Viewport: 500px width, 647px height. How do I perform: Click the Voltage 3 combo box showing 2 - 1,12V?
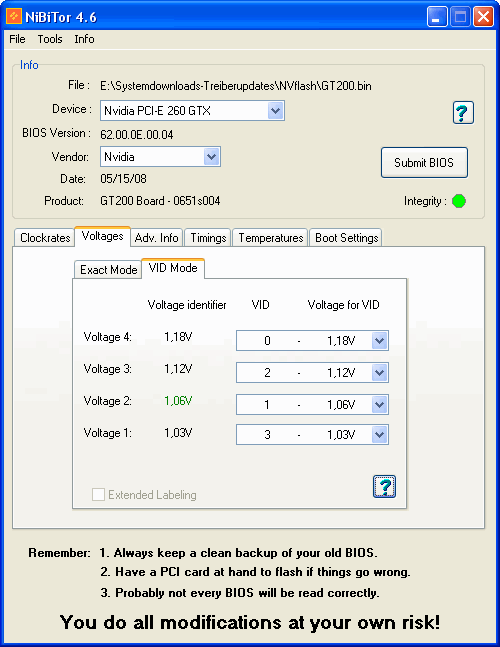click(312, 373)
